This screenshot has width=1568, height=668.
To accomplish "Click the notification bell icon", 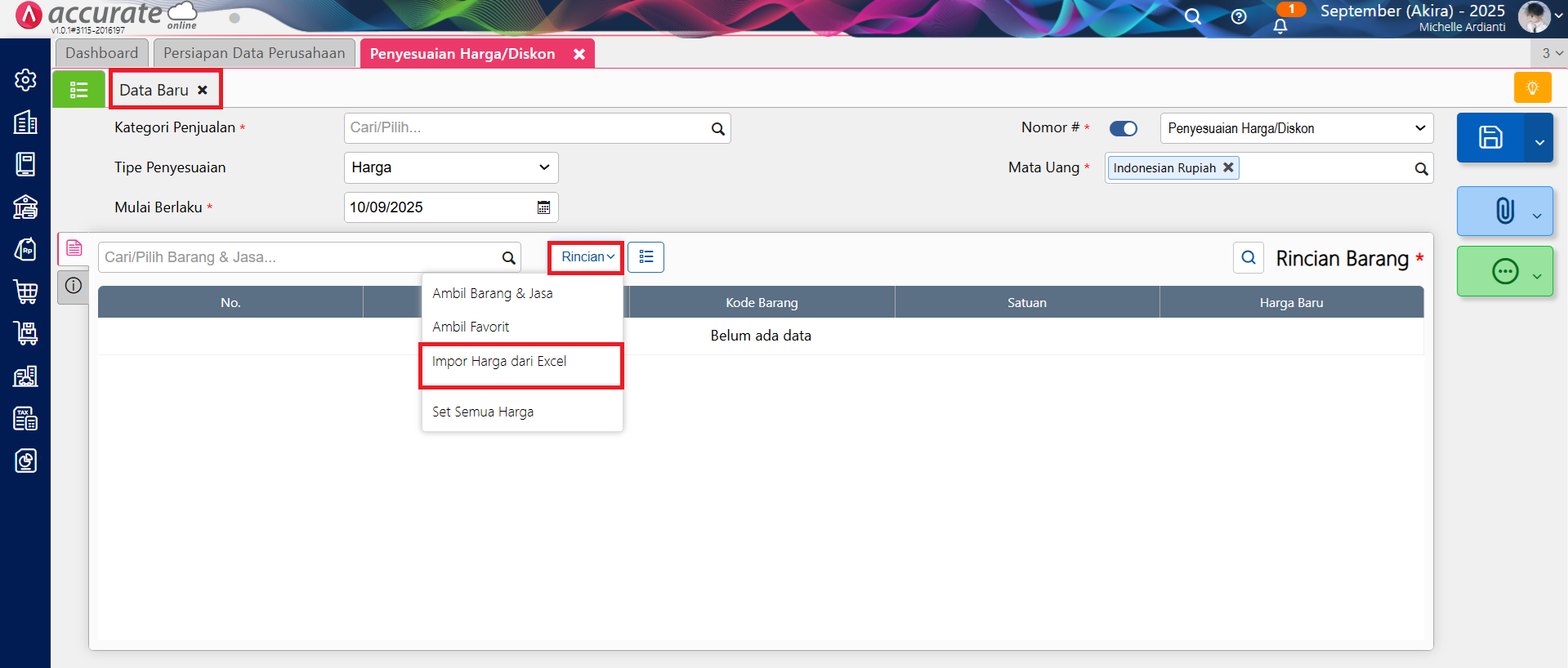I will (x=1280, y=25).
